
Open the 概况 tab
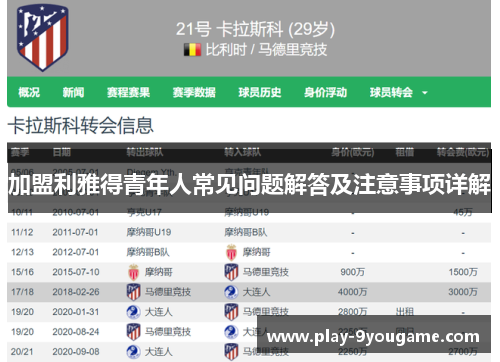click(29, 92)
